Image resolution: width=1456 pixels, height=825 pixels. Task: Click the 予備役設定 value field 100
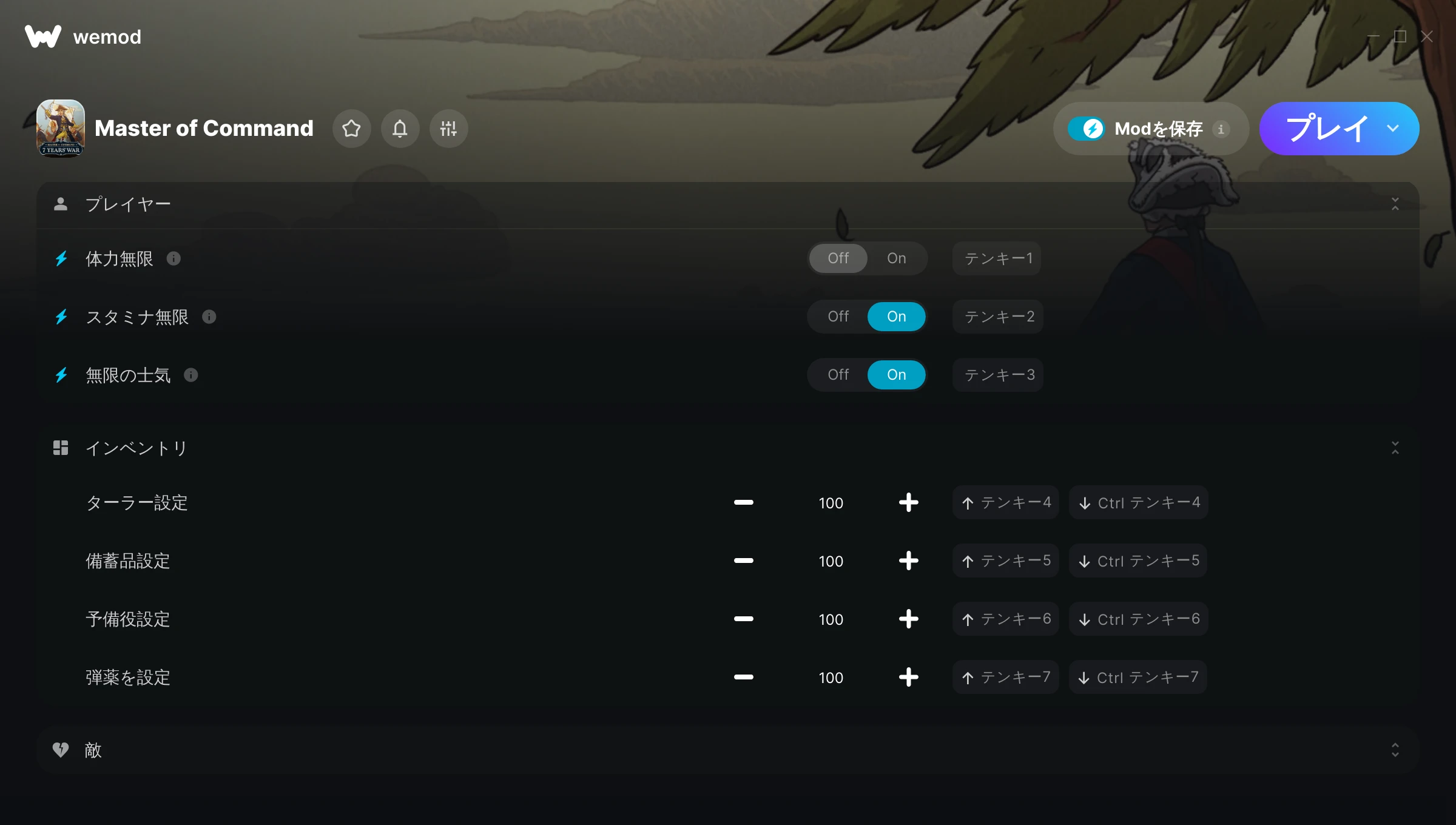(831, 619)
